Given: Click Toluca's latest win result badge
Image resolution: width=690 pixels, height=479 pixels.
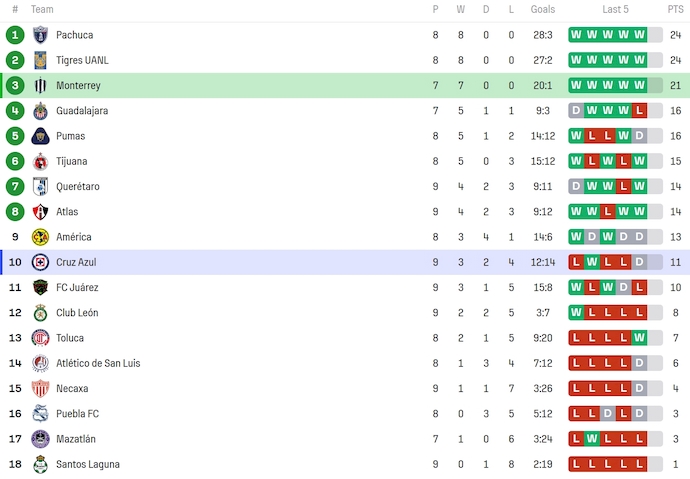Looking at the screenshot, I should (x=640, y=338).
